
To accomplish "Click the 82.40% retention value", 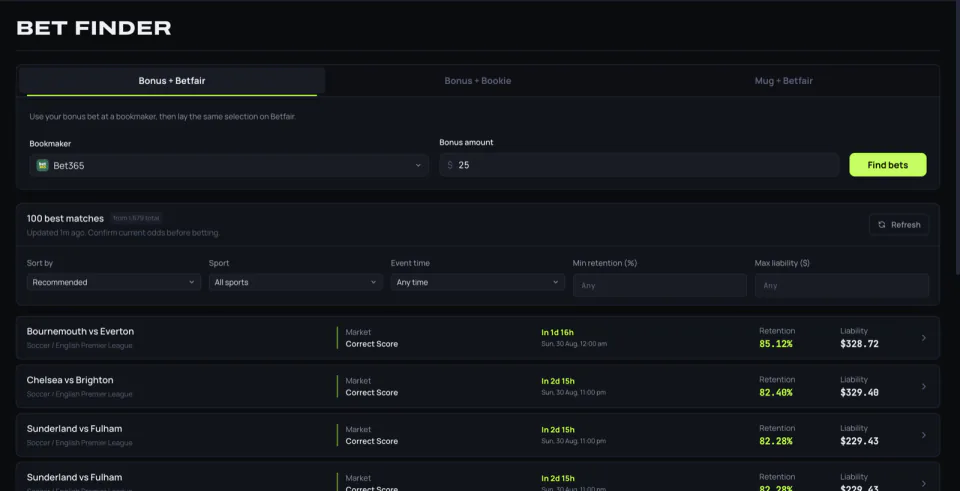I will 776,392.
